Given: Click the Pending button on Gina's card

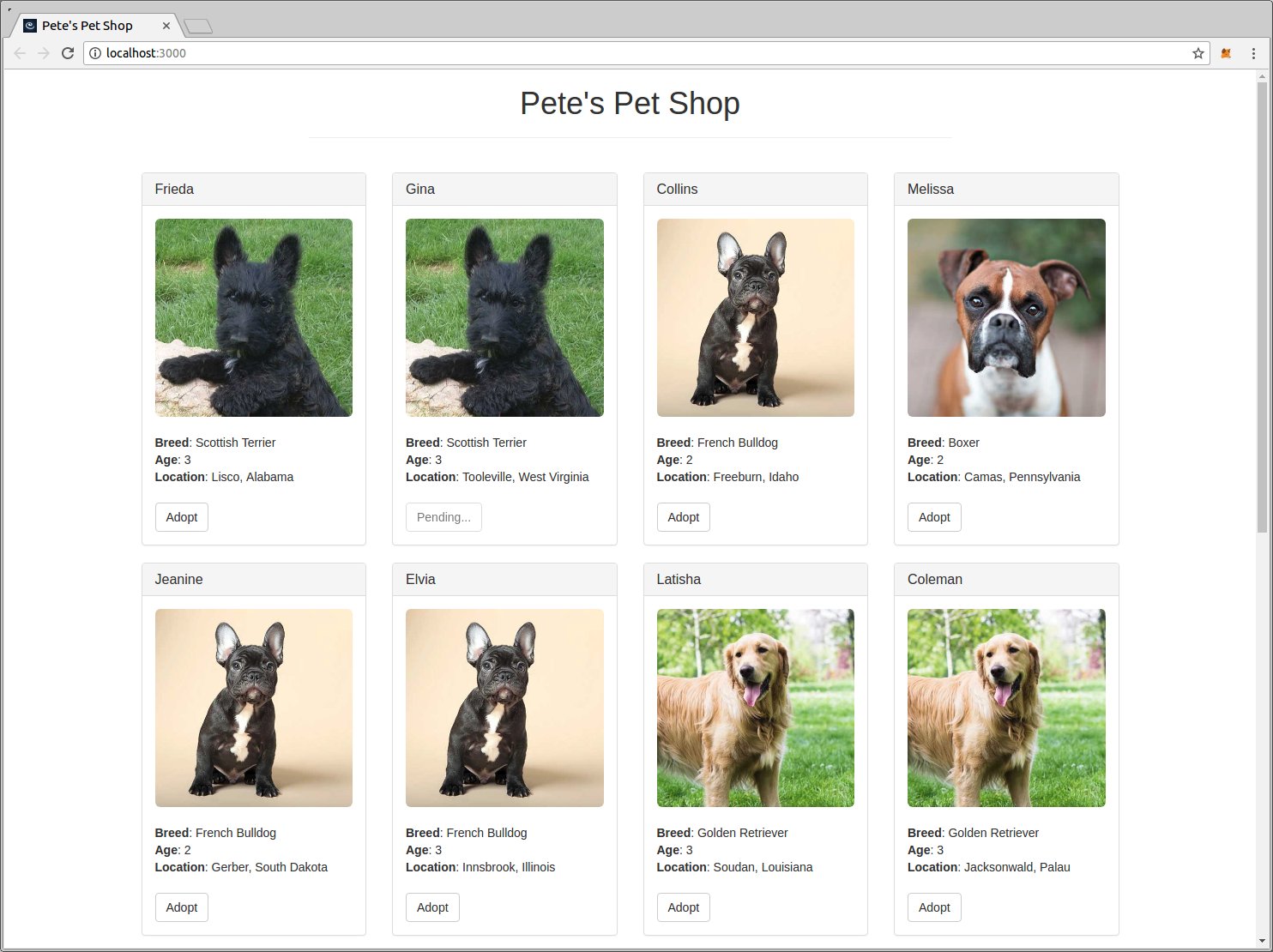Looking at the screenshot, I should point(443,517).
